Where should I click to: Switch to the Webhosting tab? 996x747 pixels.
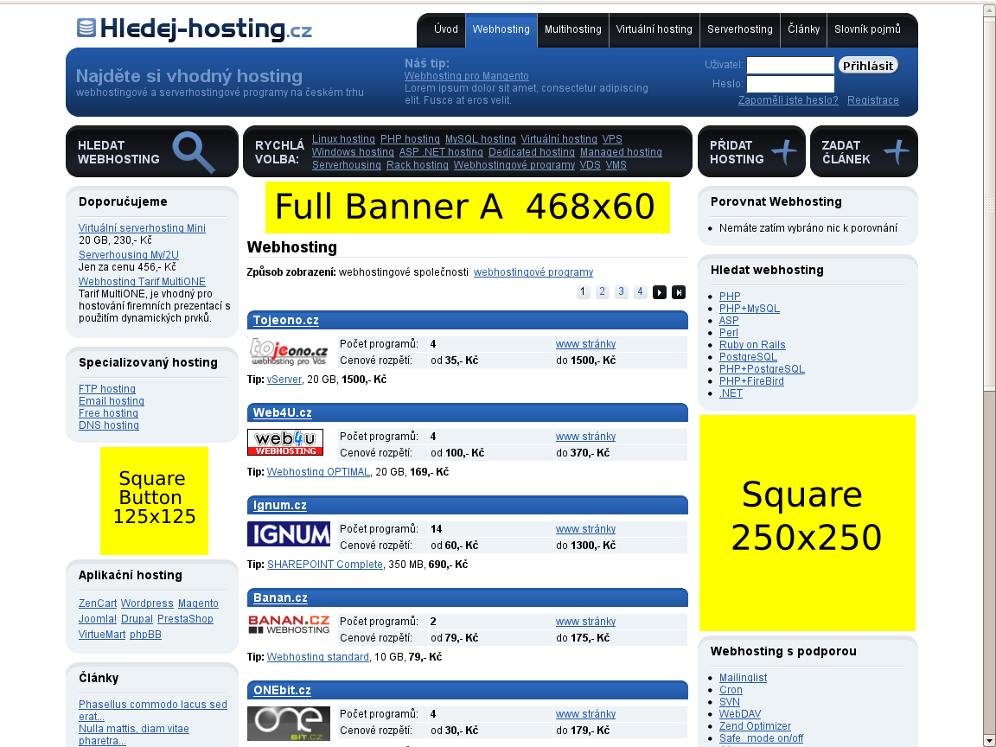coord(501,29)
